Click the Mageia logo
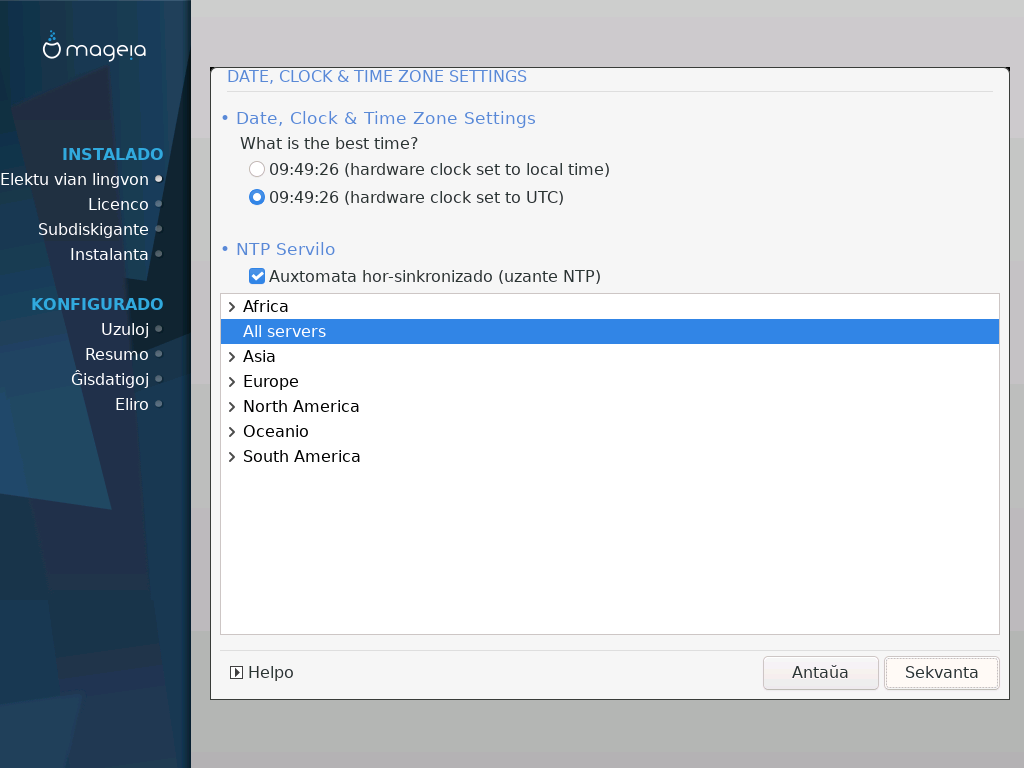 click(x=95, y=47)
